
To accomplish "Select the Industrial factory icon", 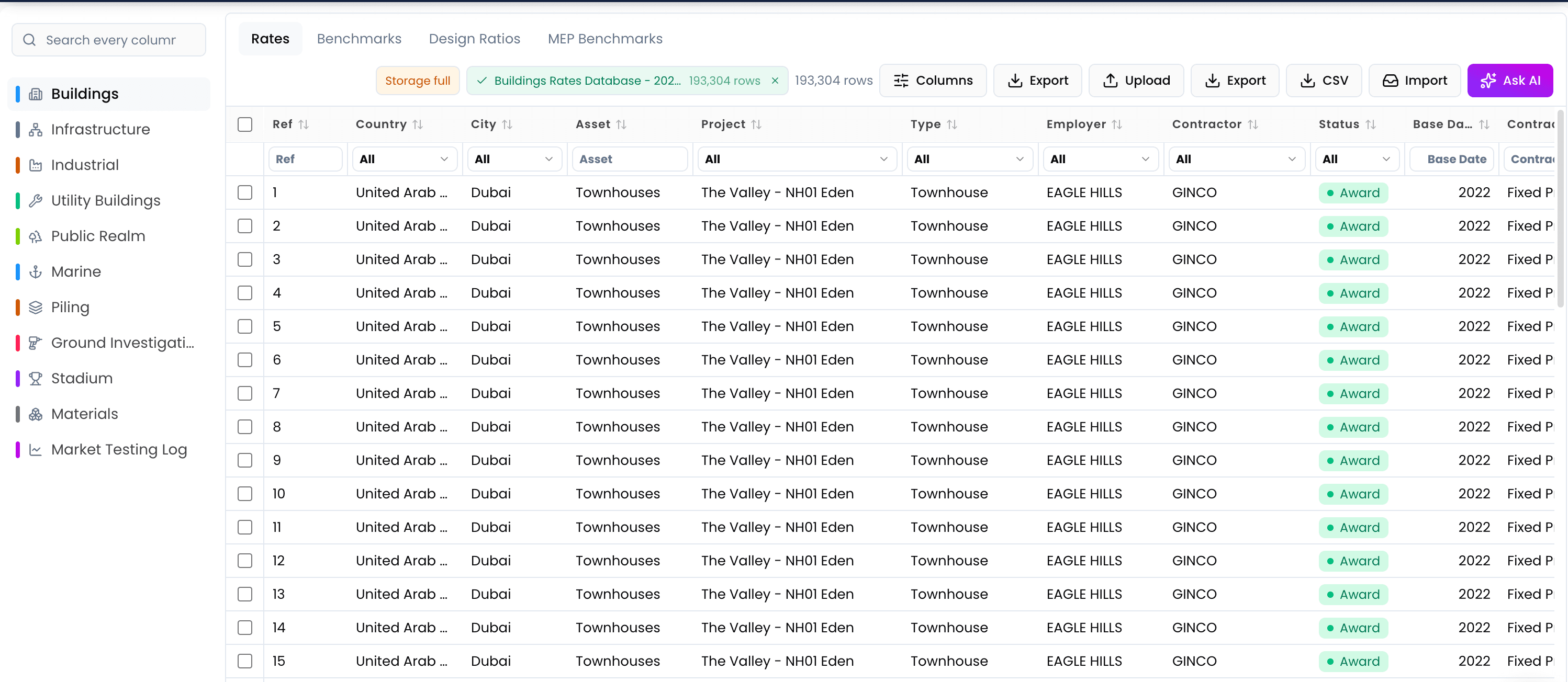I will pyautogui.click(x=36, y=165).
